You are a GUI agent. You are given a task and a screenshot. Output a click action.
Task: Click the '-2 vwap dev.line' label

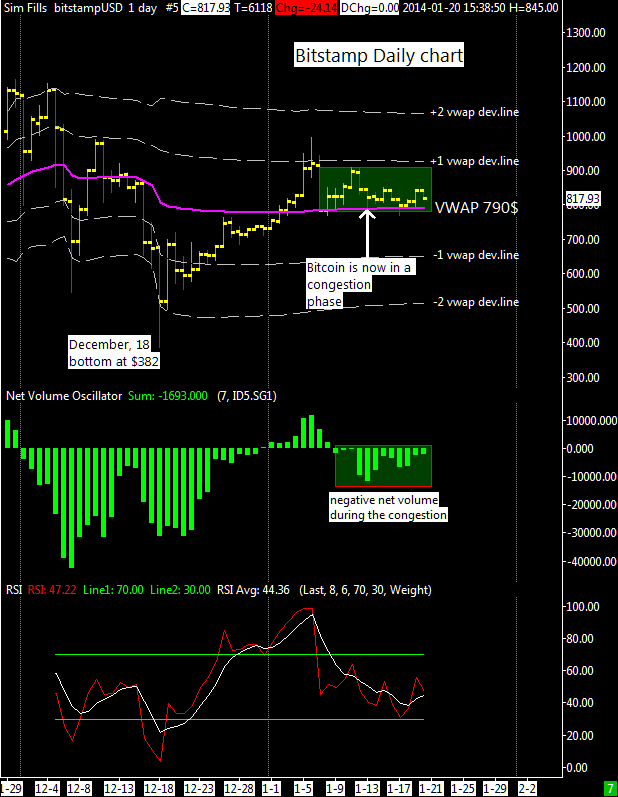coord(474,302)
